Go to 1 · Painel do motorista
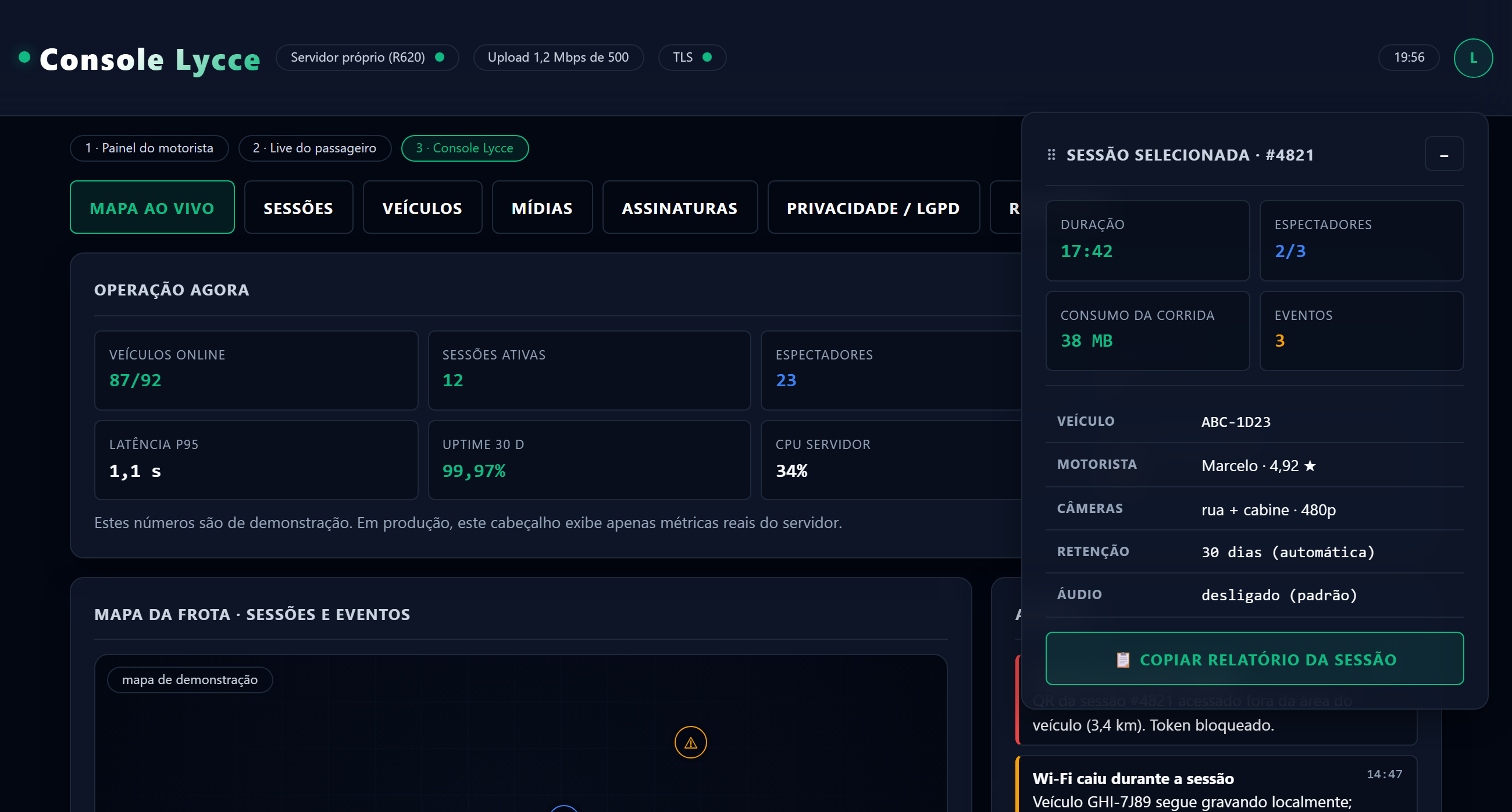The image size is (1512, 812). [149, 148]
